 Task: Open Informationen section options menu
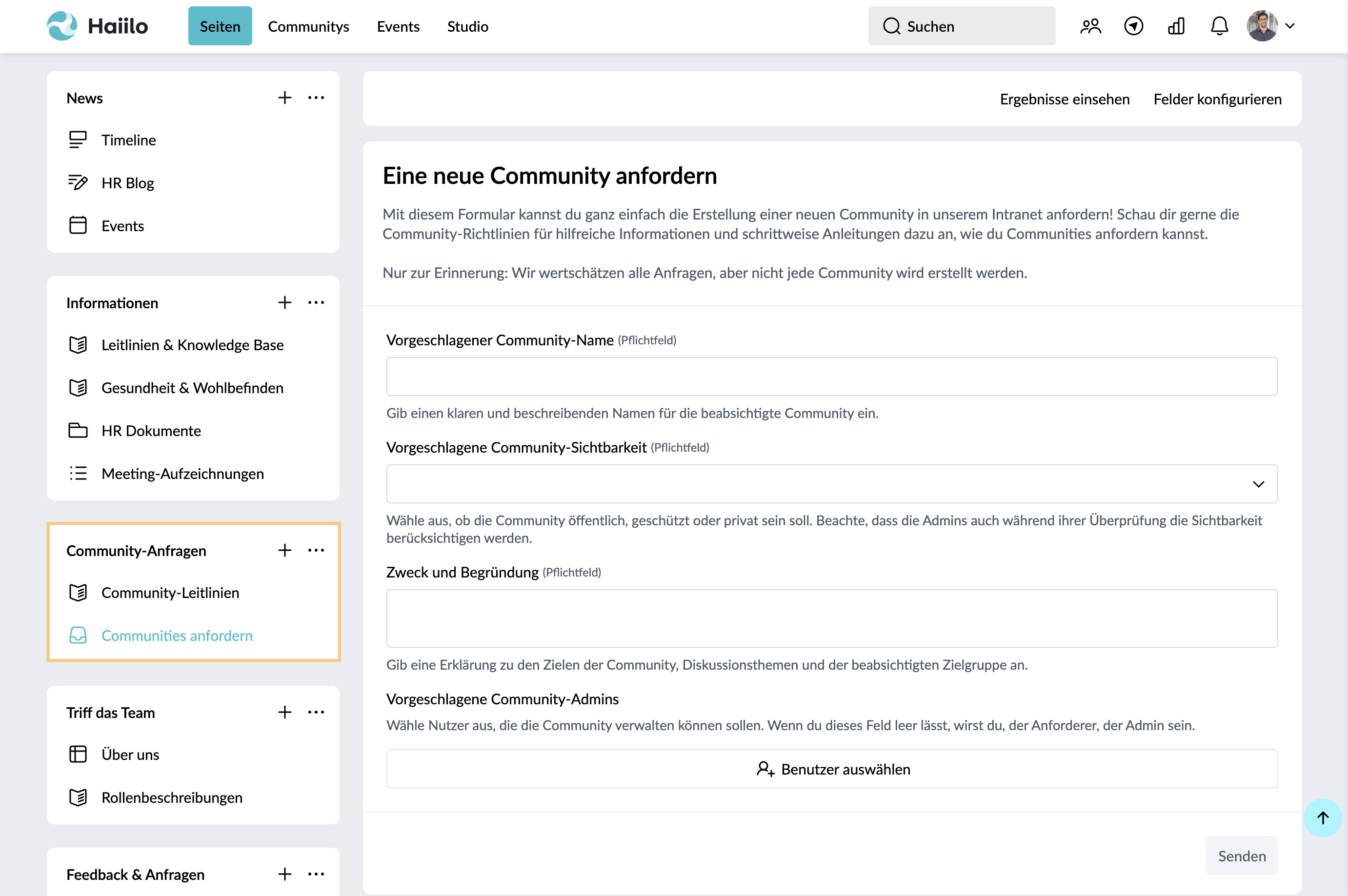[316, 302]
